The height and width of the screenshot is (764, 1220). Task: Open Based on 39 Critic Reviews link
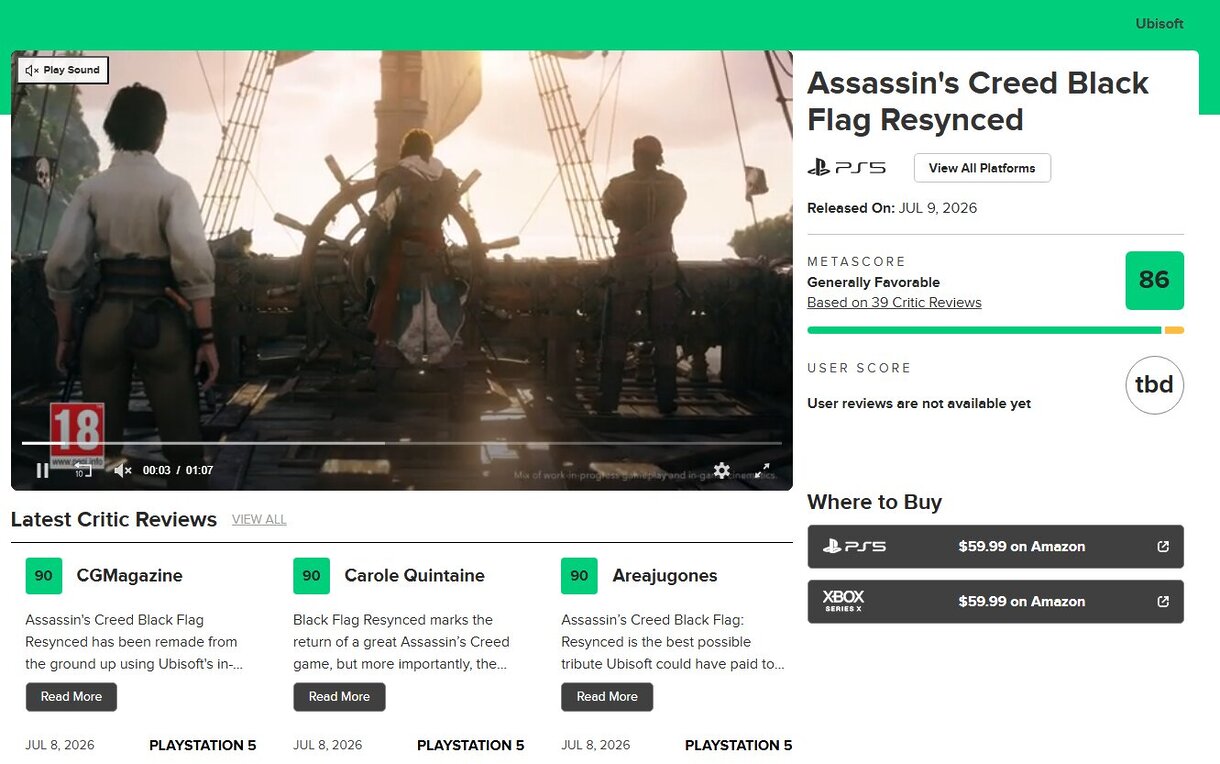pyautogui.click(x=894, y=302)
